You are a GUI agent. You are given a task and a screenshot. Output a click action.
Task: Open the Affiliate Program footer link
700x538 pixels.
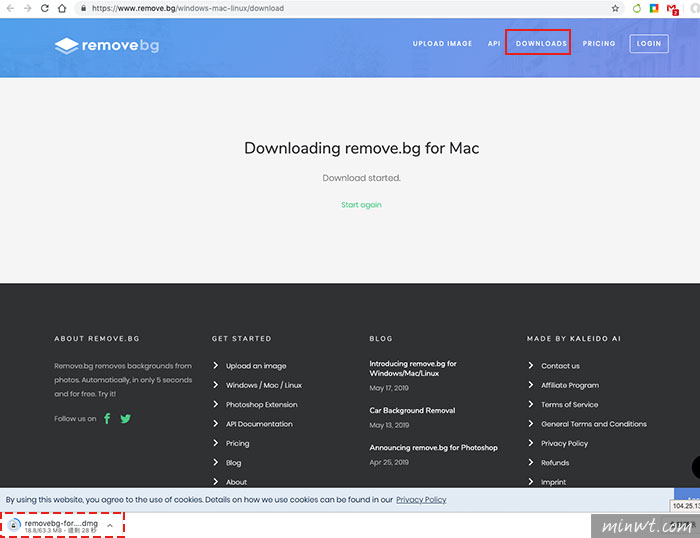pos(570,385)
